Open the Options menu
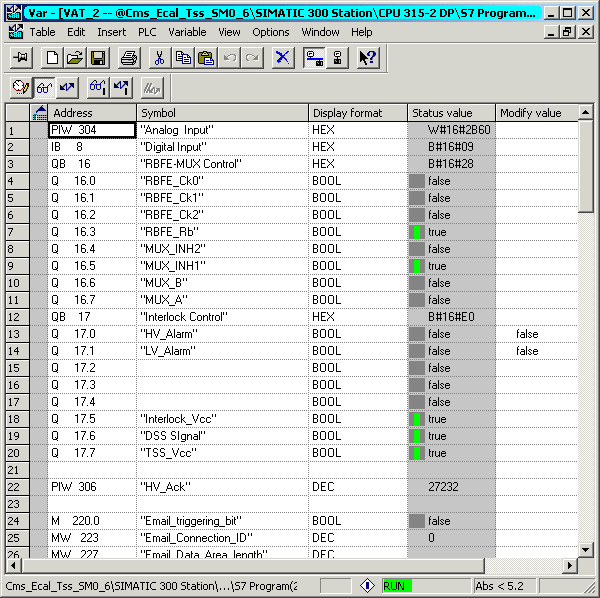This screenshot has width=600, height=598. pos(271,32)
